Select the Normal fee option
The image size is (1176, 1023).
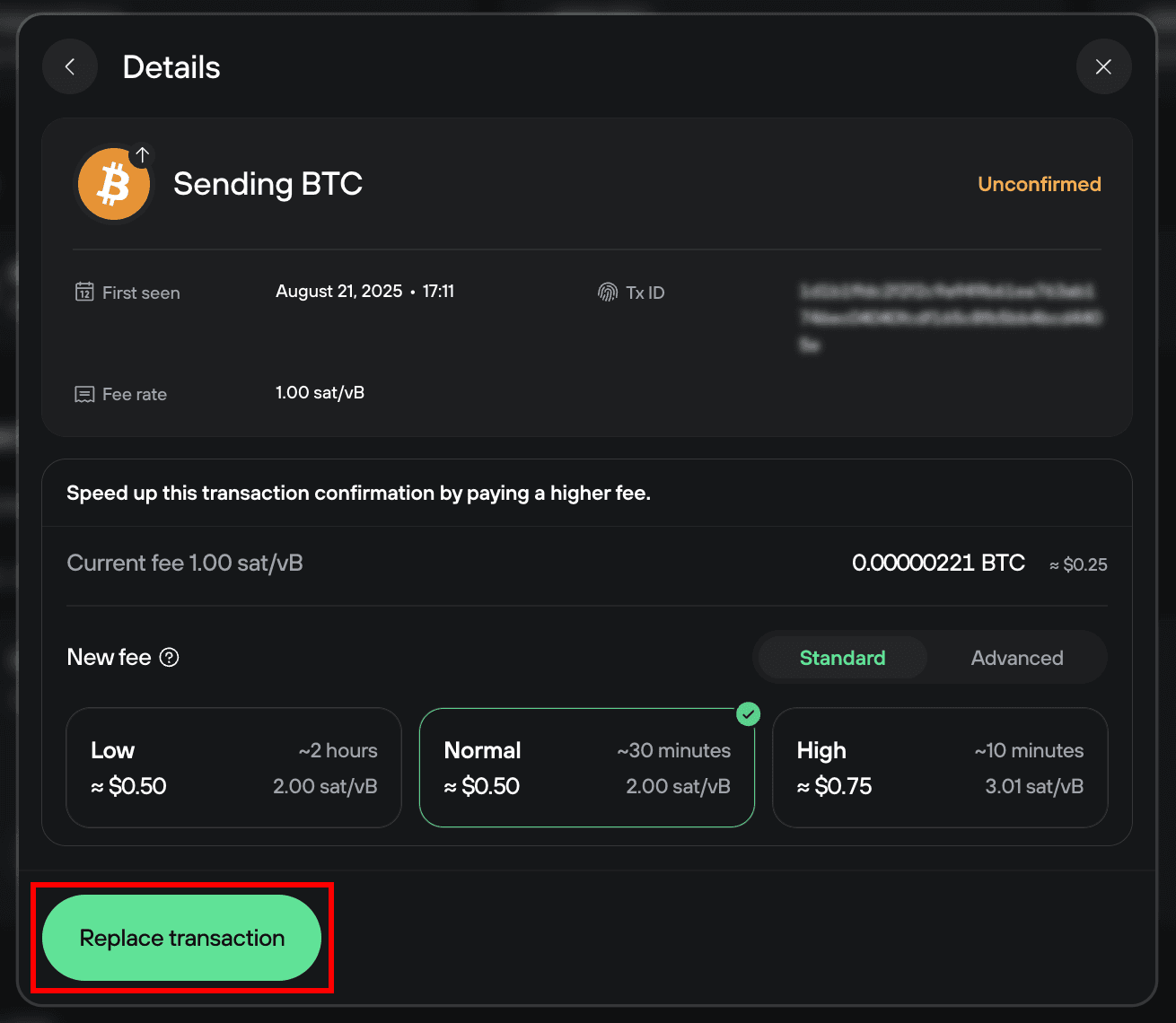pos(587,767)
